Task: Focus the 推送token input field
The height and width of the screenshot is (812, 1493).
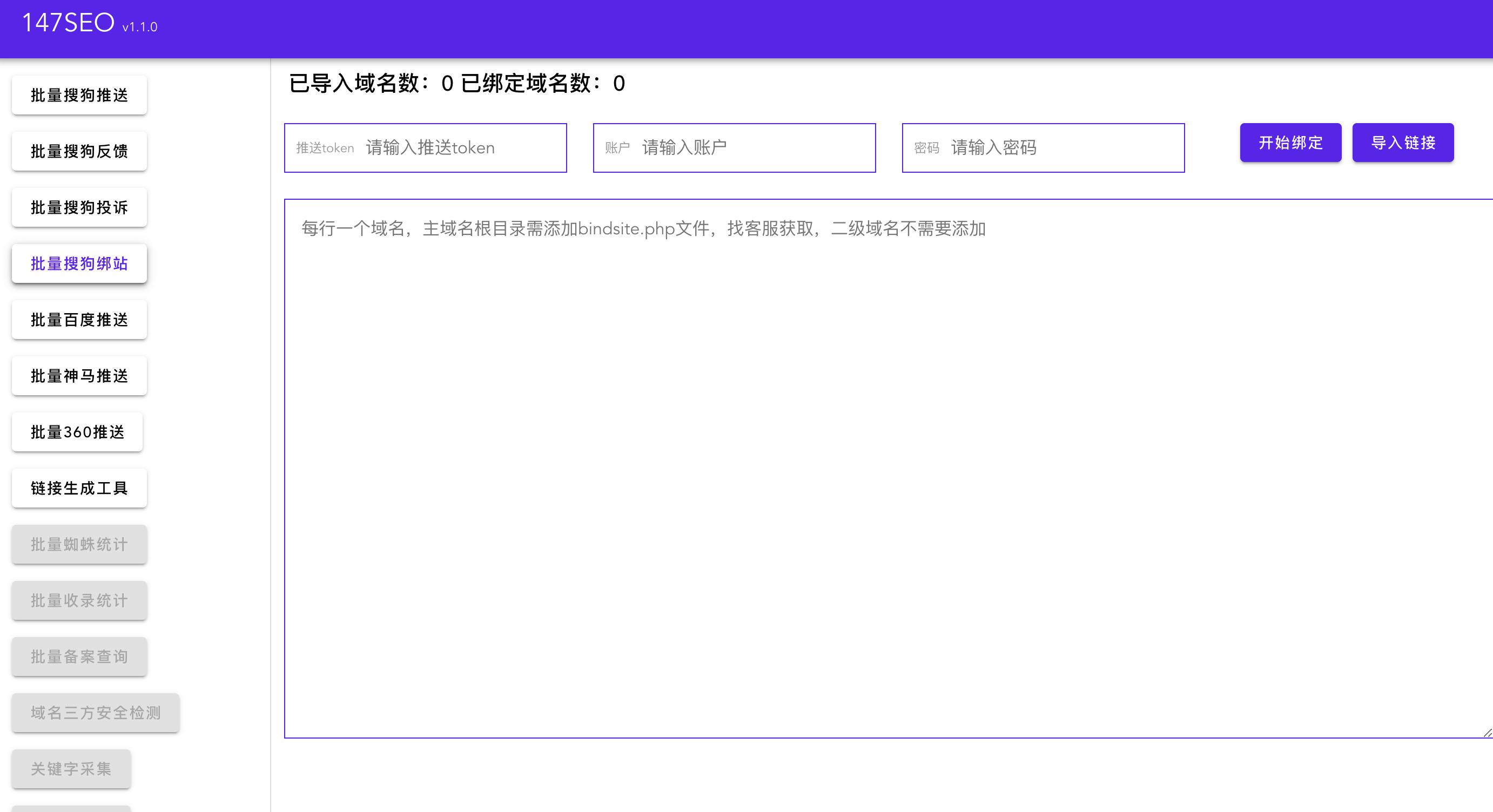Action: (x=426, y=148)
